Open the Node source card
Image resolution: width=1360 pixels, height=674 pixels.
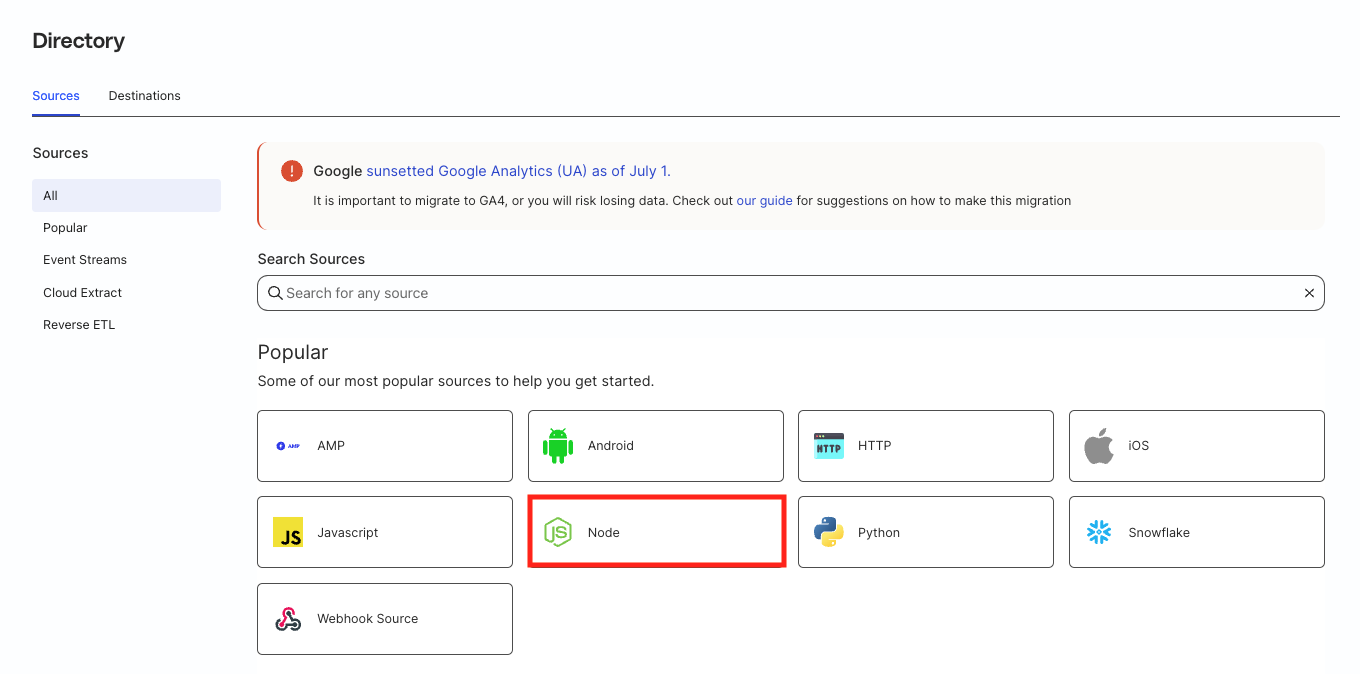point(656,532)
